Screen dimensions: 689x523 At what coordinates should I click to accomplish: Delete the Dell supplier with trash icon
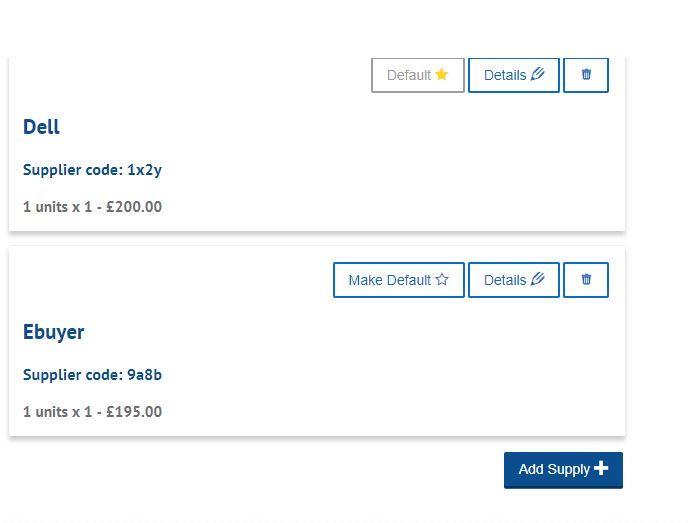point(586,75)
